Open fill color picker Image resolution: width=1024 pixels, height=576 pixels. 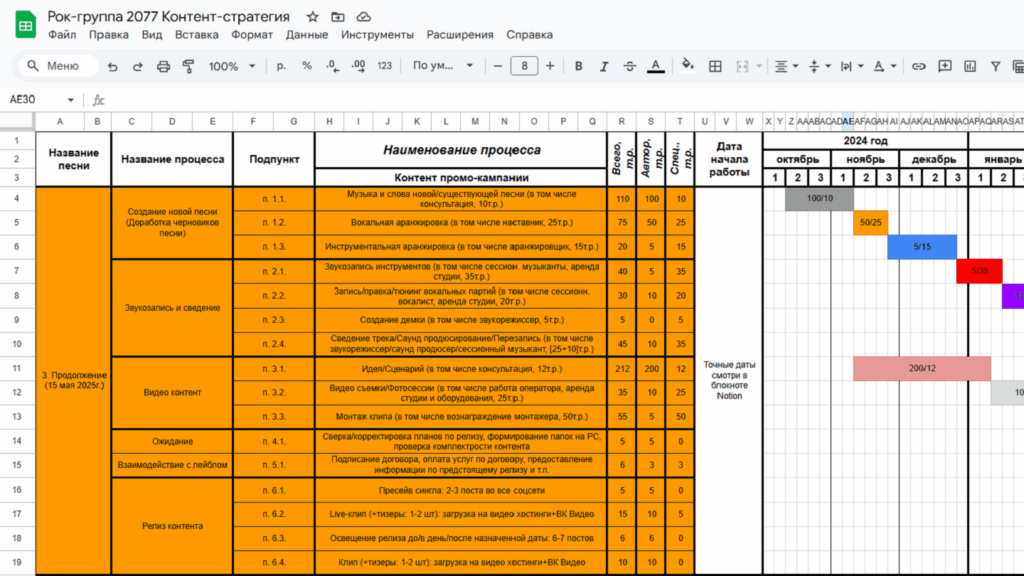pos(687,65)
